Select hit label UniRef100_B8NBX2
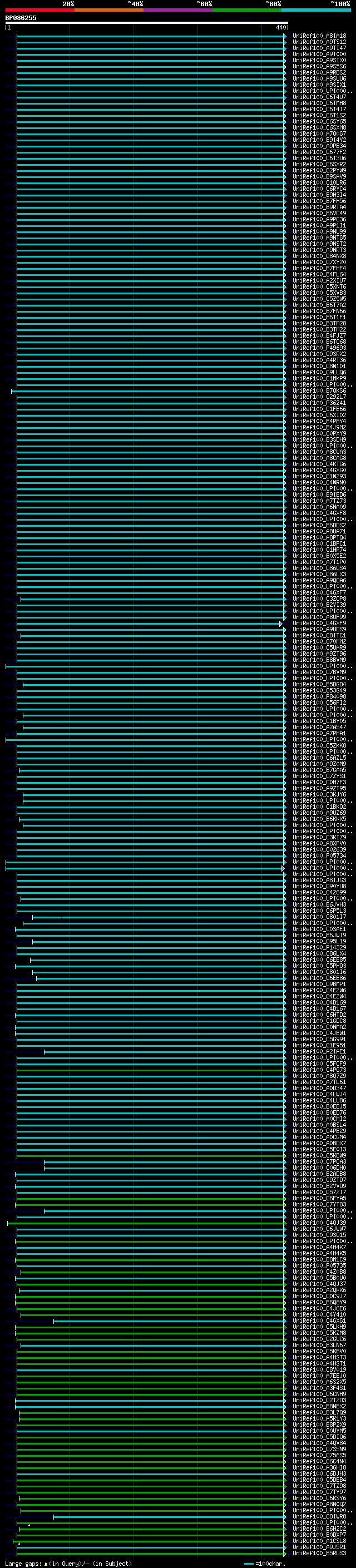This screenshot has height=1568, width=356. [x=319, y=1406]
